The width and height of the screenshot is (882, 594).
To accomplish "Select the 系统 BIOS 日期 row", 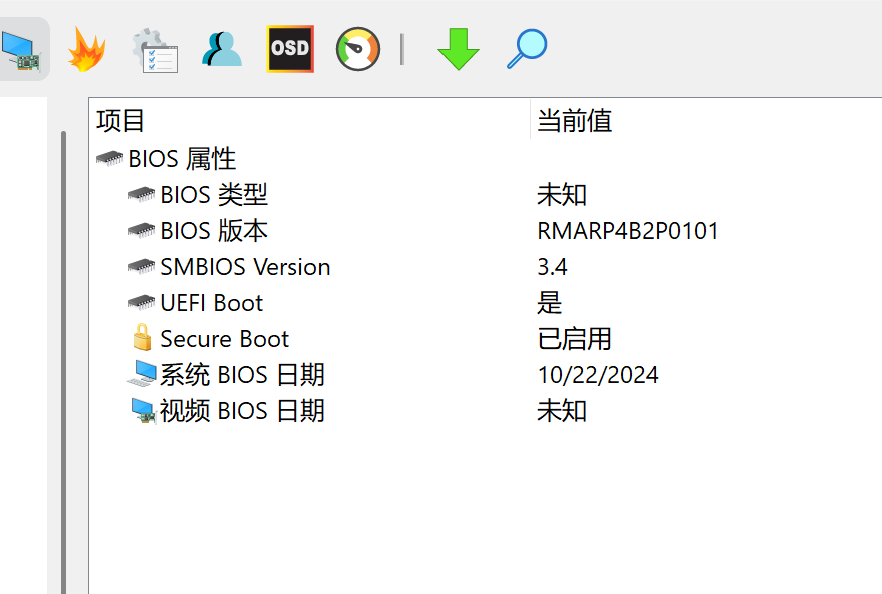I will [x=486, y=375].
